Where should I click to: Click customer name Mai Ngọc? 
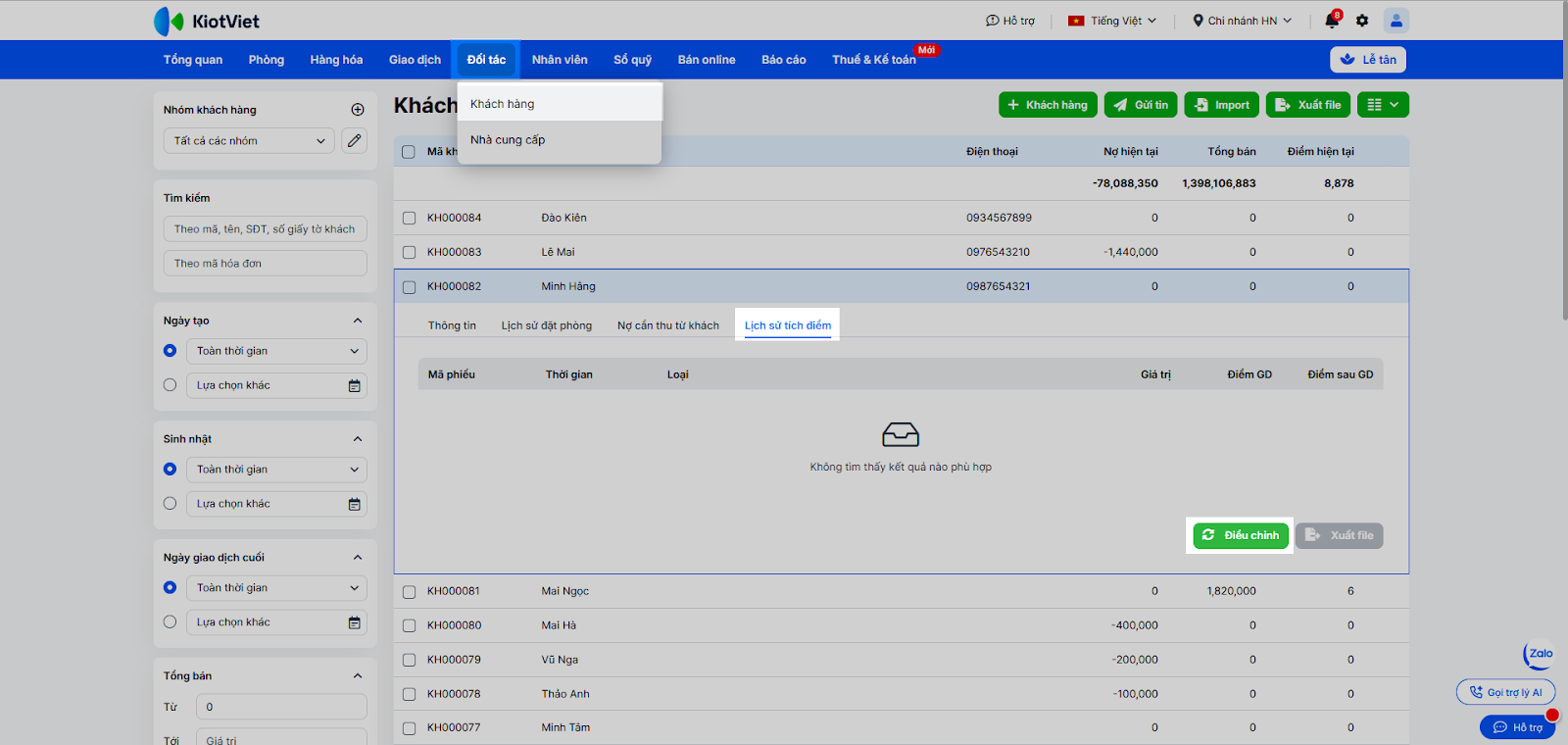point(565,591)
